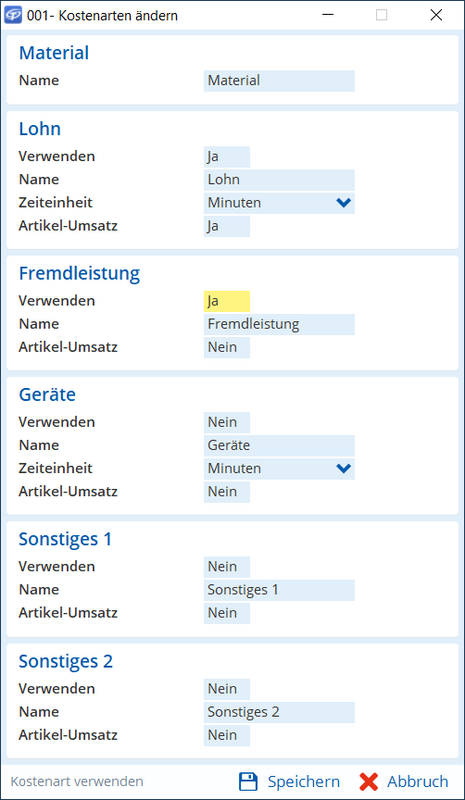Click the Abbruch button label

point(418,782)
